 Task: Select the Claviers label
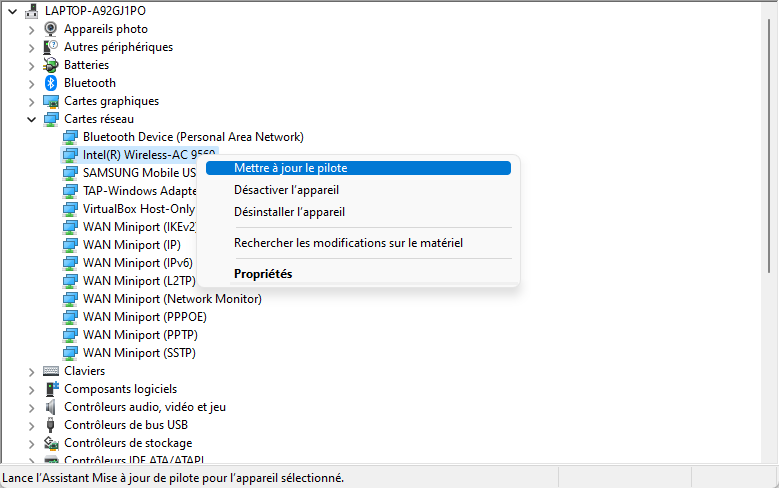pyautogui.click(x=84, y=371)
